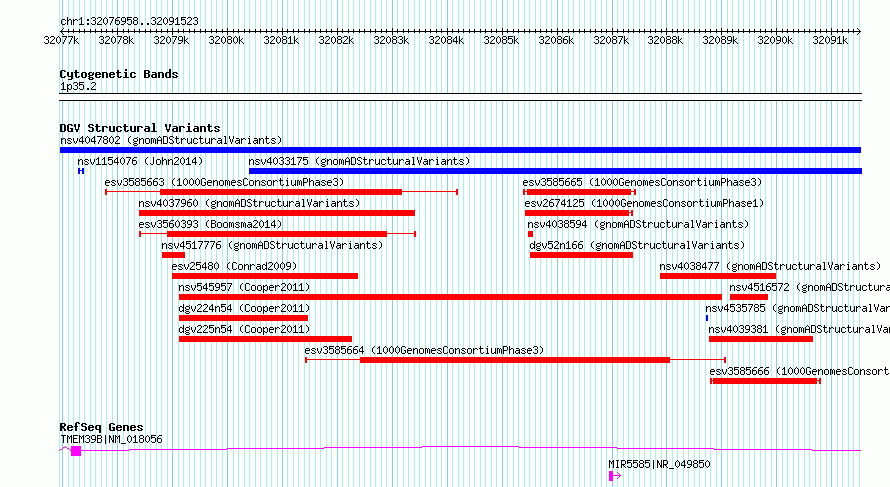This screenshot has height=487, width=890.
Task: Click the short nsv4517776 red bar
Action: click(x=173, y=255)
